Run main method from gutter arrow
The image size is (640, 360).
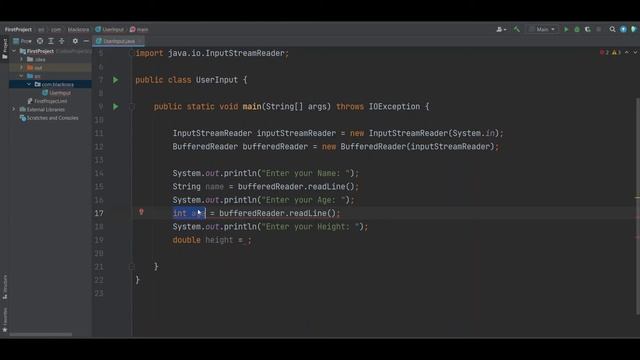coord(116,107)
